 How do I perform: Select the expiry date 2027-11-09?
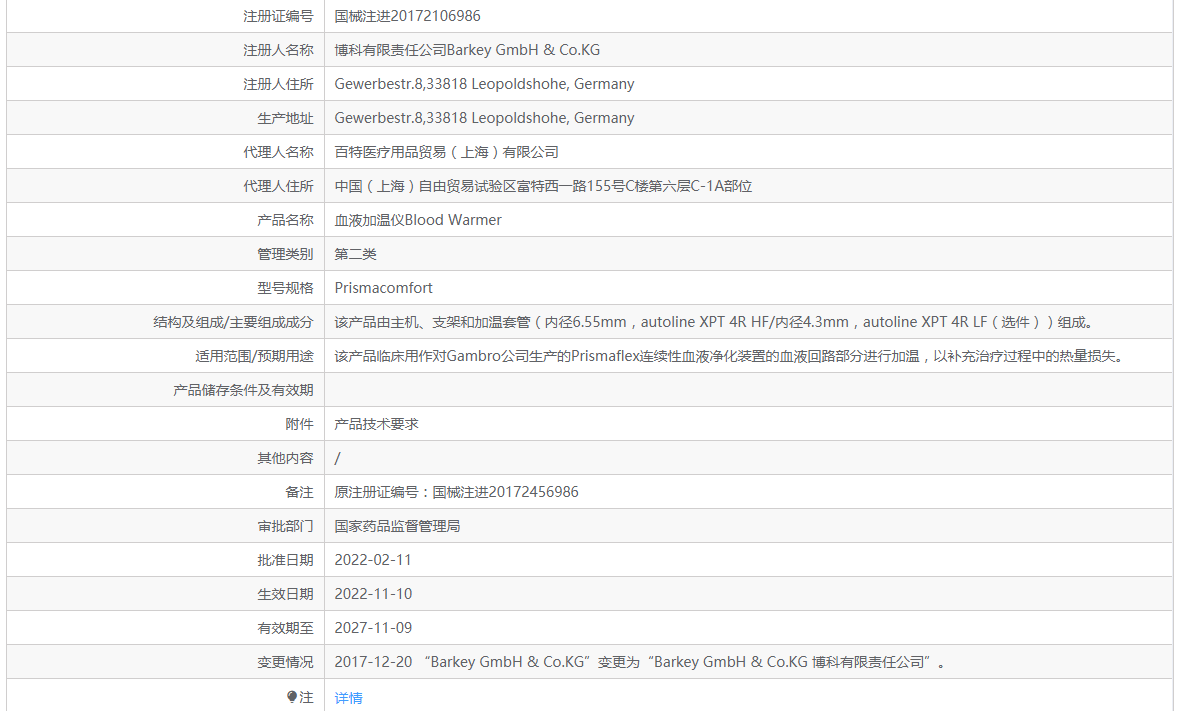[373, 627]
